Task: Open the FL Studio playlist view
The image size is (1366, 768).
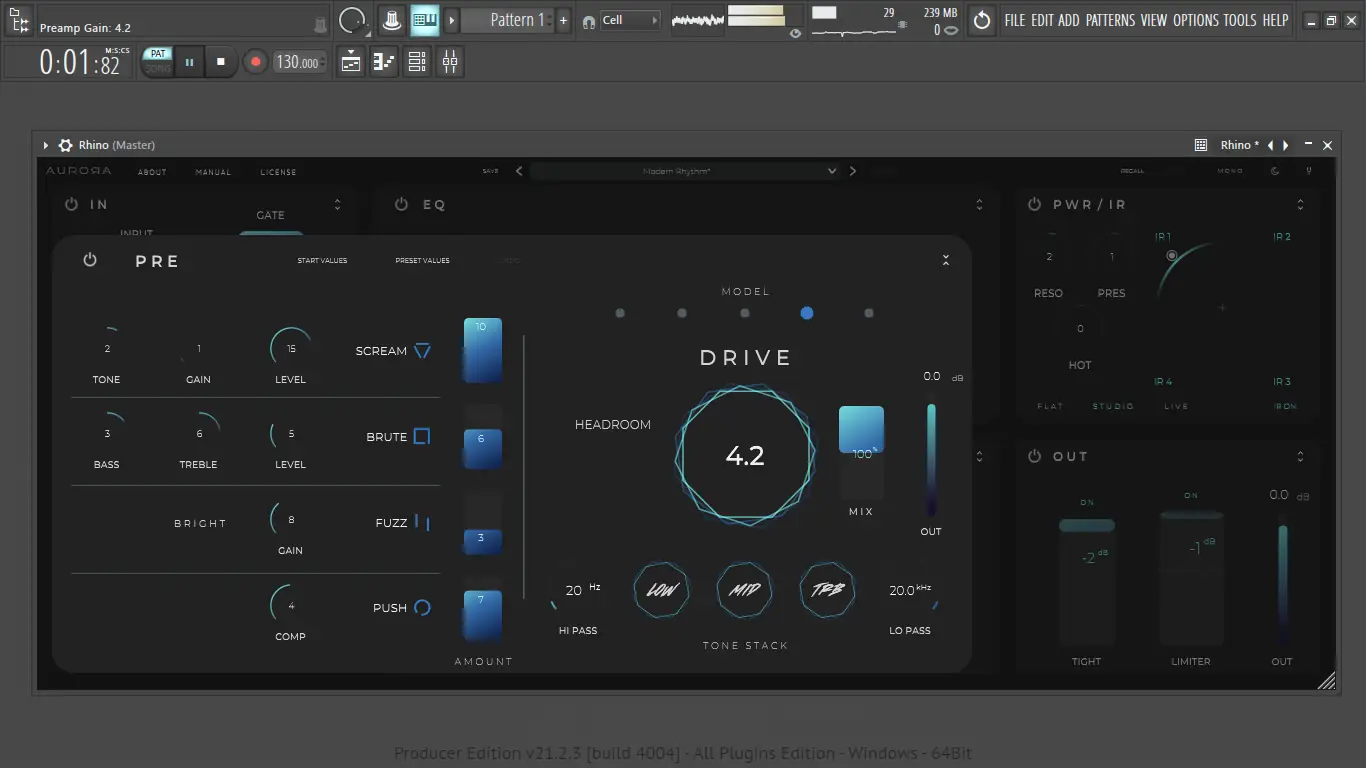Action: 351,62
